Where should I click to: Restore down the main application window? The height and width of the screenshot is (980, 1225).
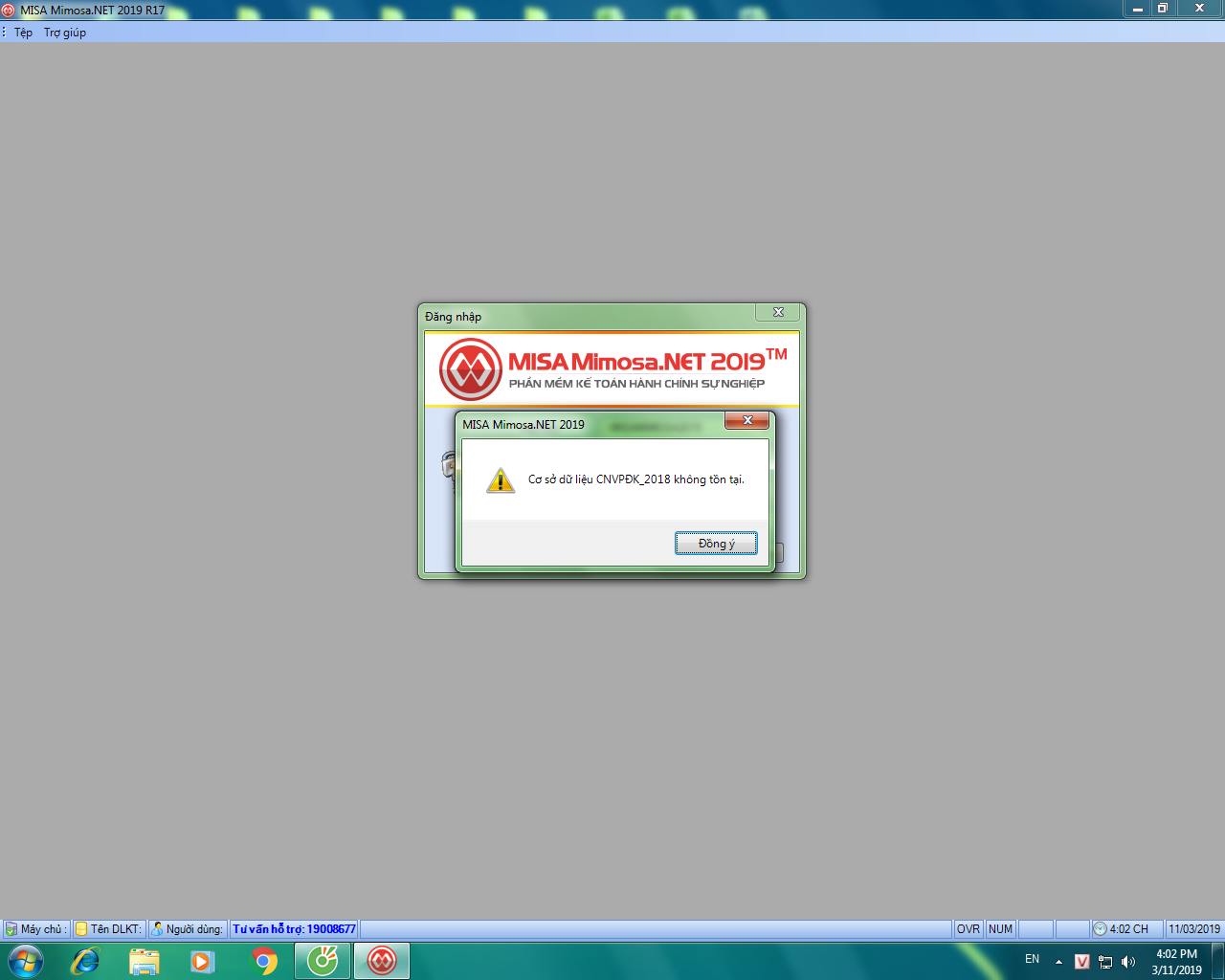click(x=1162, y=8)
